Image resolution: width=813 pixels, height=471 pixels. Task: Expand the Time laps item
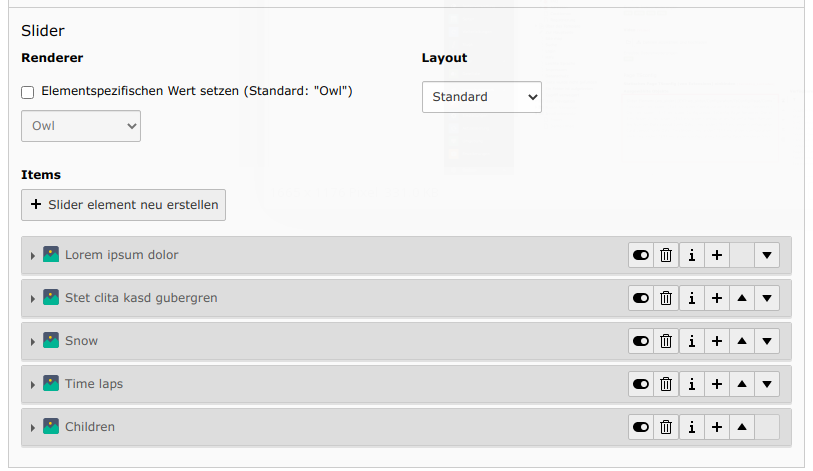click(33, 385)
